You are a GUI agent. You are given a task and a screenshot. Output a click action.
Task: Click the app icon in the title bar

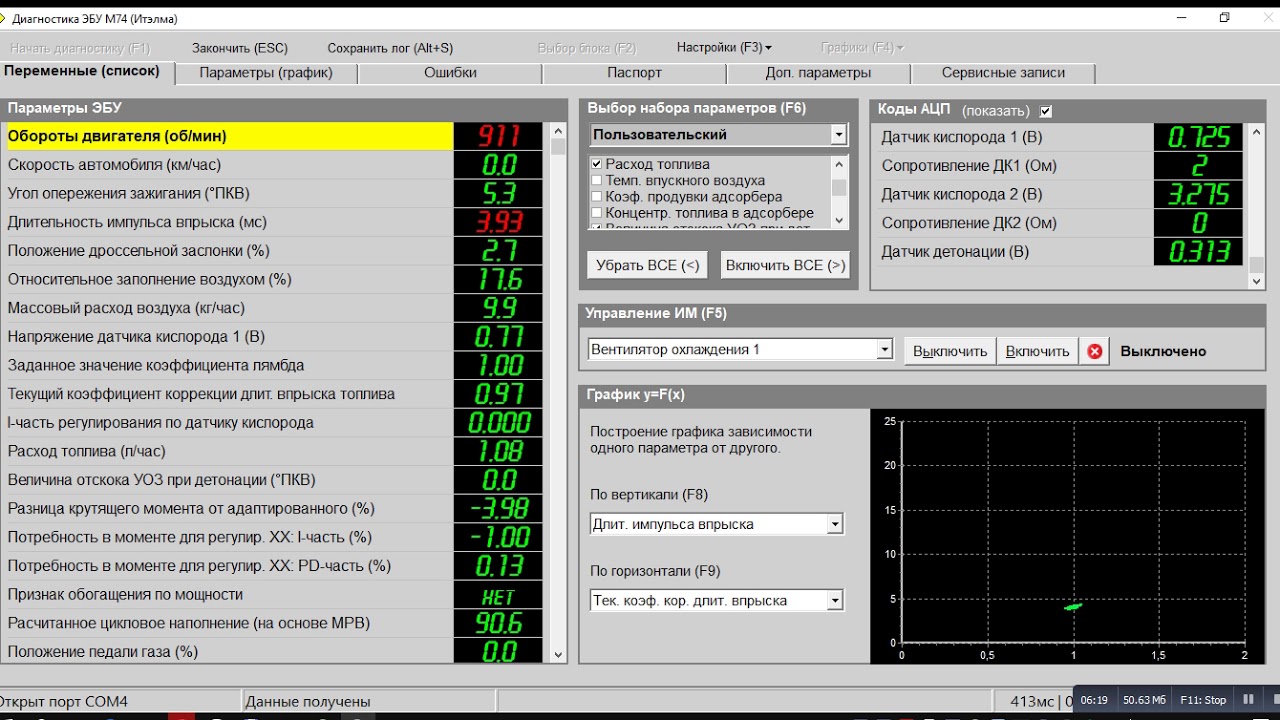coord(3,18)
